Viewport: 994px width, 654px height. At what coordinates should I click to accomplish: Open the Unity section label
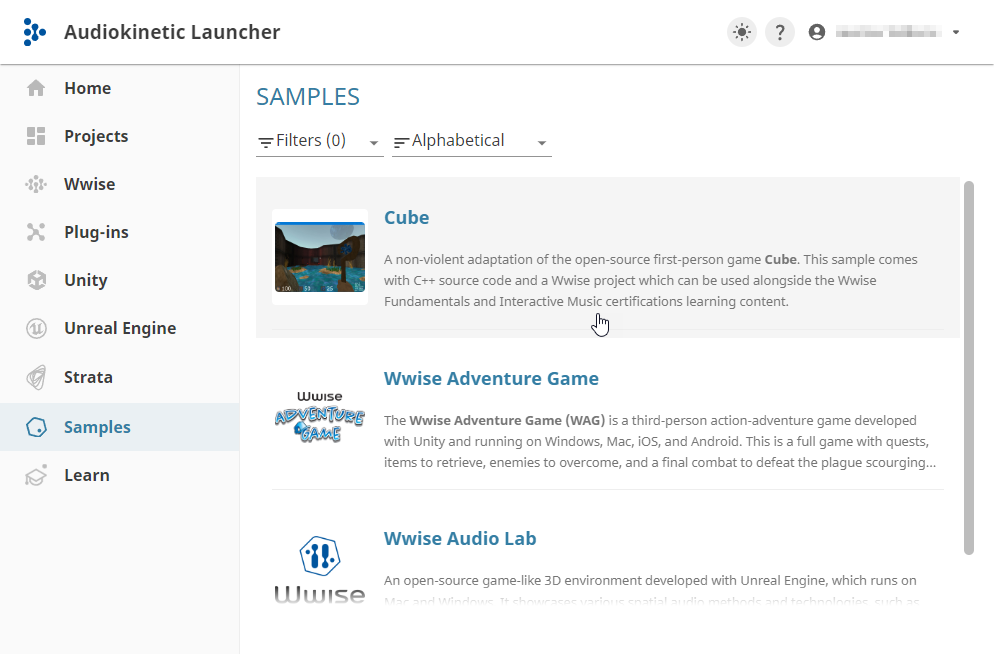coord(86,280)
